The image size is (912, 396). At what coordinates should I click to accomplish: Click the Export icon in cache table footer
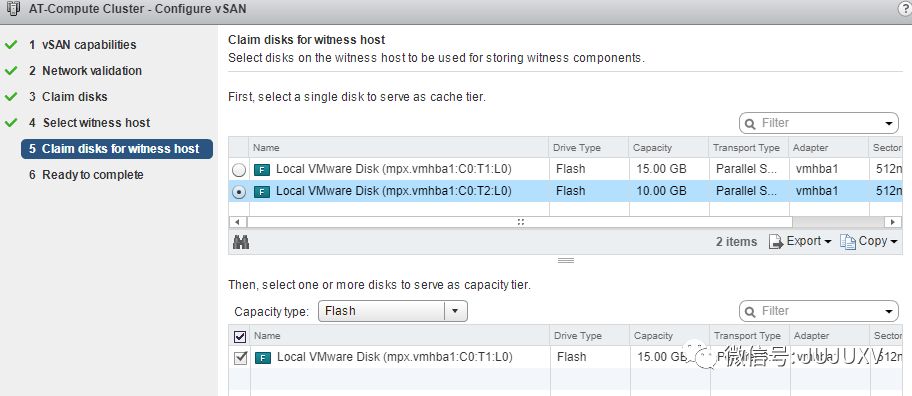coord(776,242)
